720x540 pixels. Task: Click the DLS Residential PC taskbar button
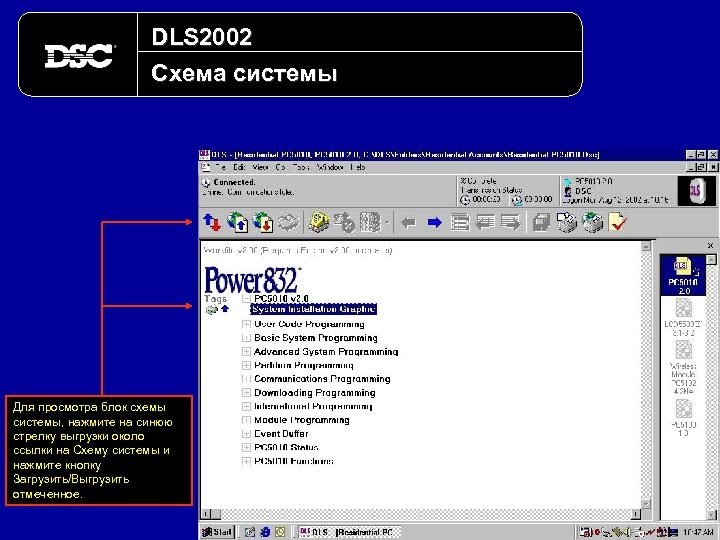click(x=349, y=532)
